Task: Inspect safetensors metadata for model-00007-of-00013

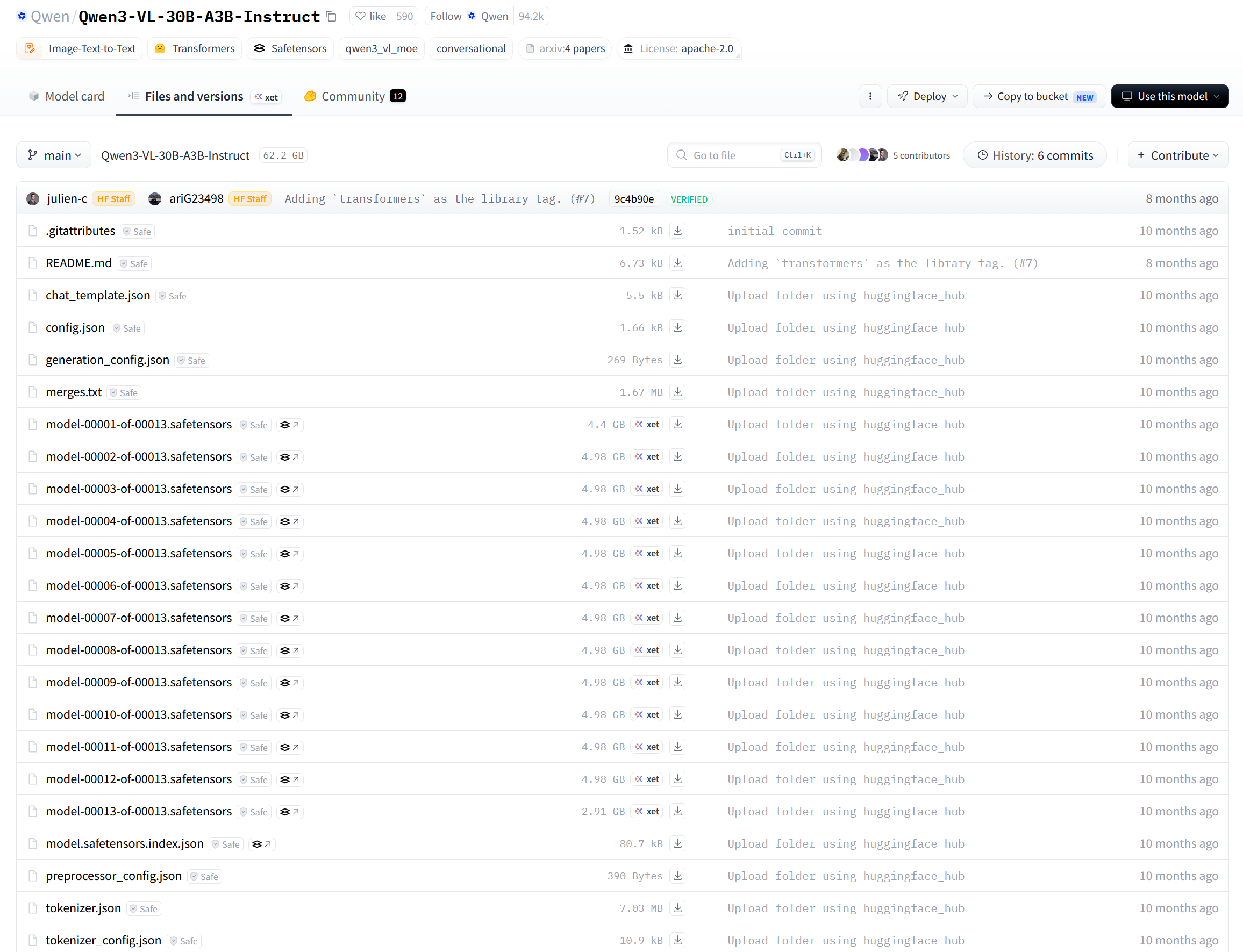Action: 290,618
